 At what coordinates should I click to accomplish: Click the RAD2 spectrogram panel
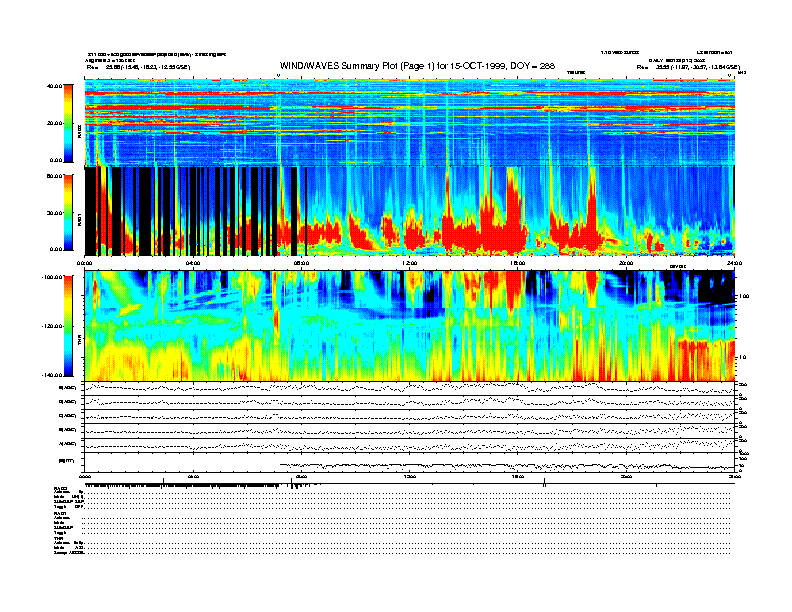[410, 122]
